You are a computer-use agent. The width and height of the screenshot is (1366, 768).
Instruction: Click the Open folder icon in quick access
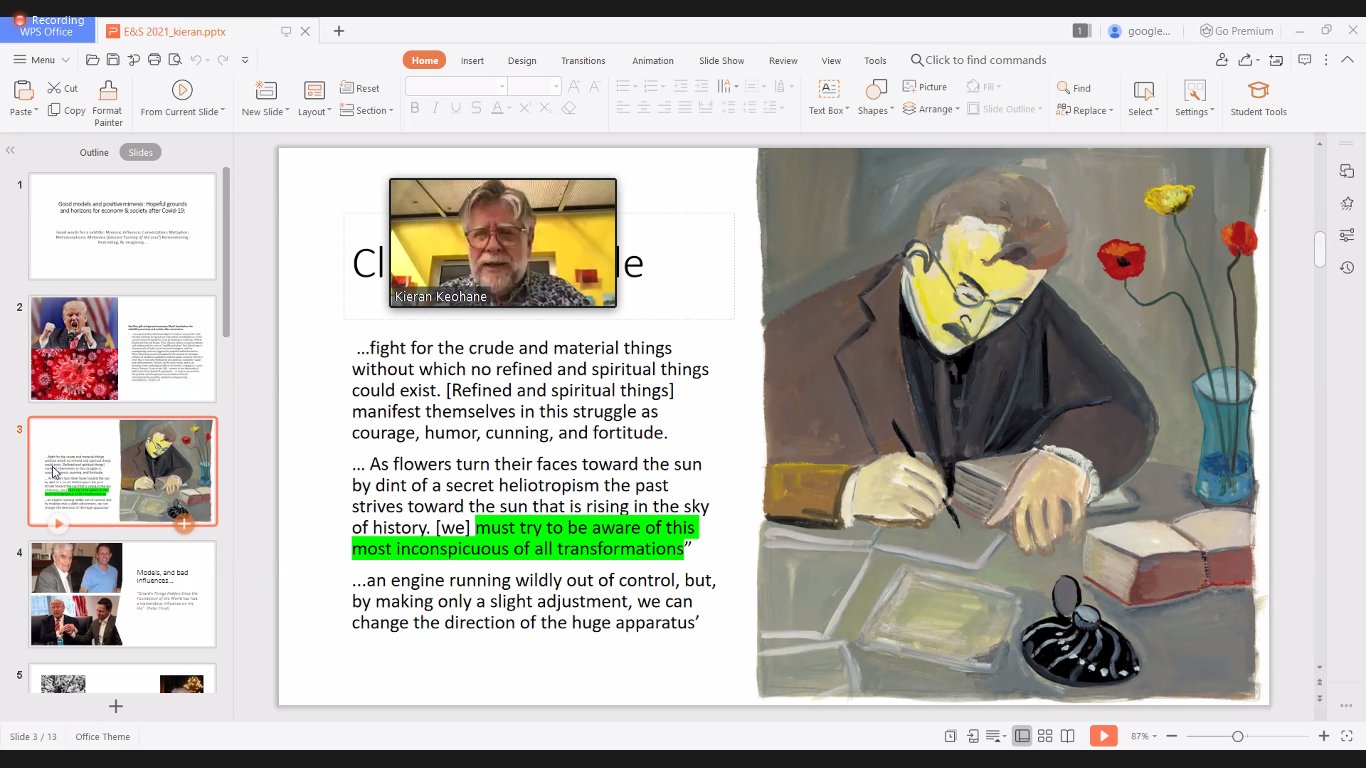pos(92,60)
